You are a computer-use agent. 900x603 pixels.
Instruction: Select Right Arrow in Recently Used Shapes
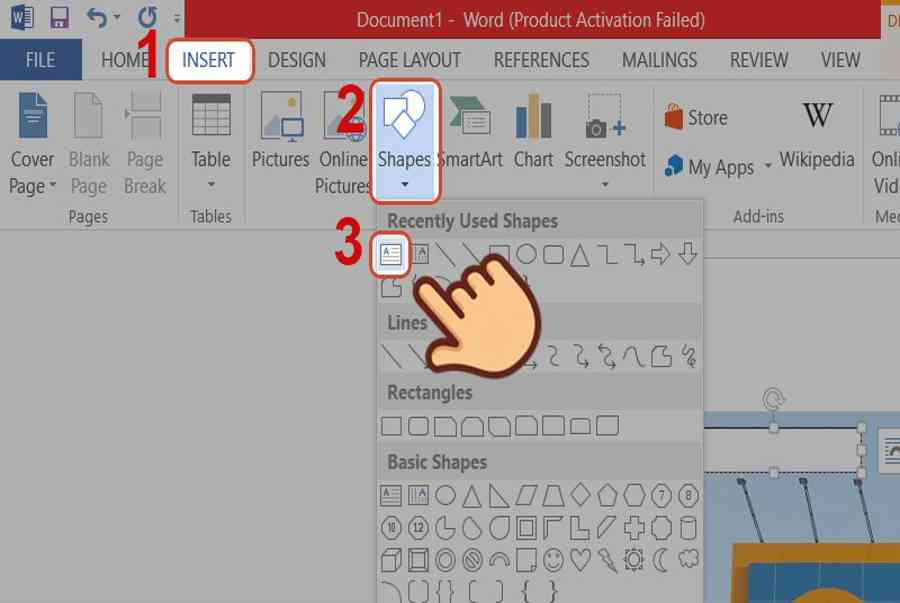[661, 254]
